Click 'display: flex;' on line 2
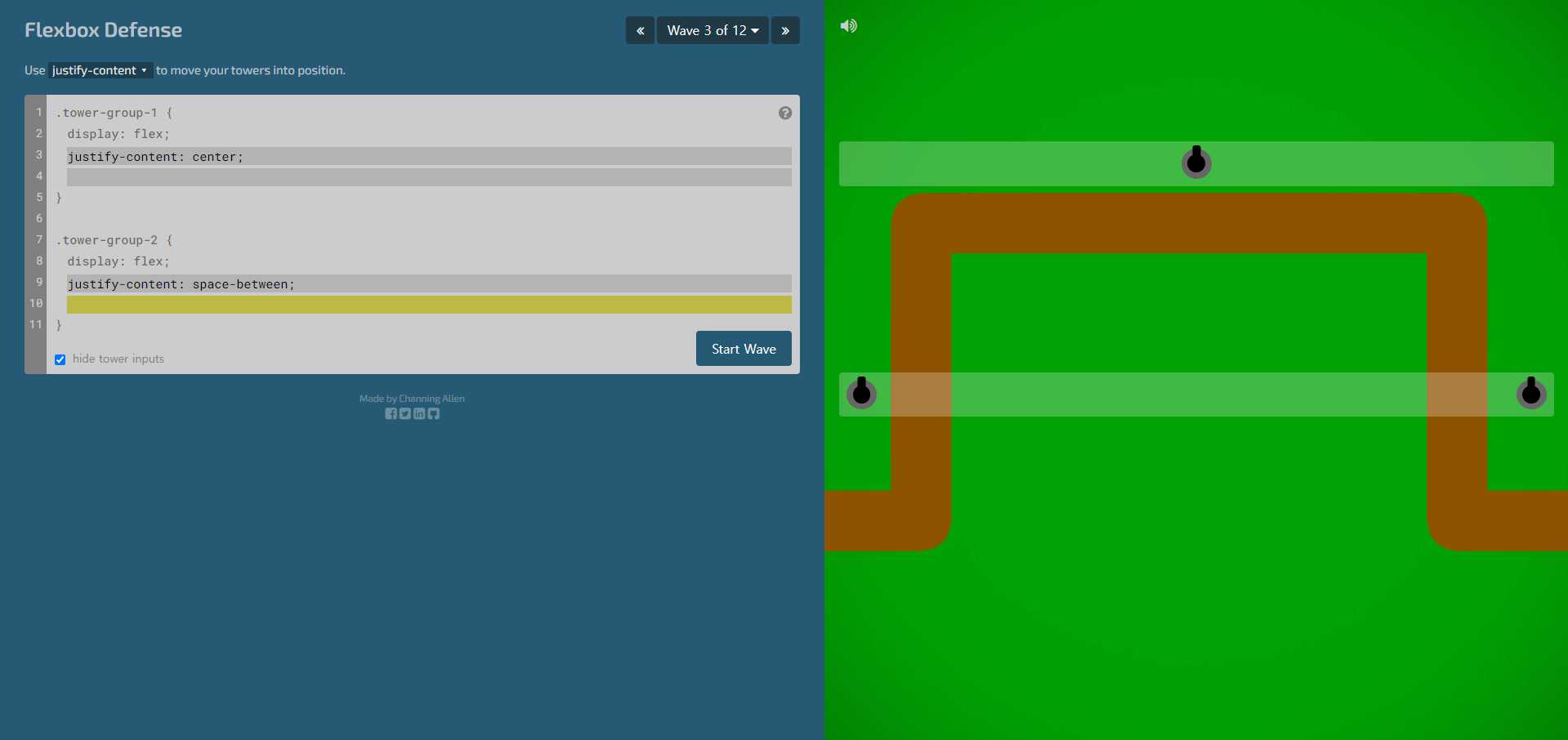 point(118,134)
